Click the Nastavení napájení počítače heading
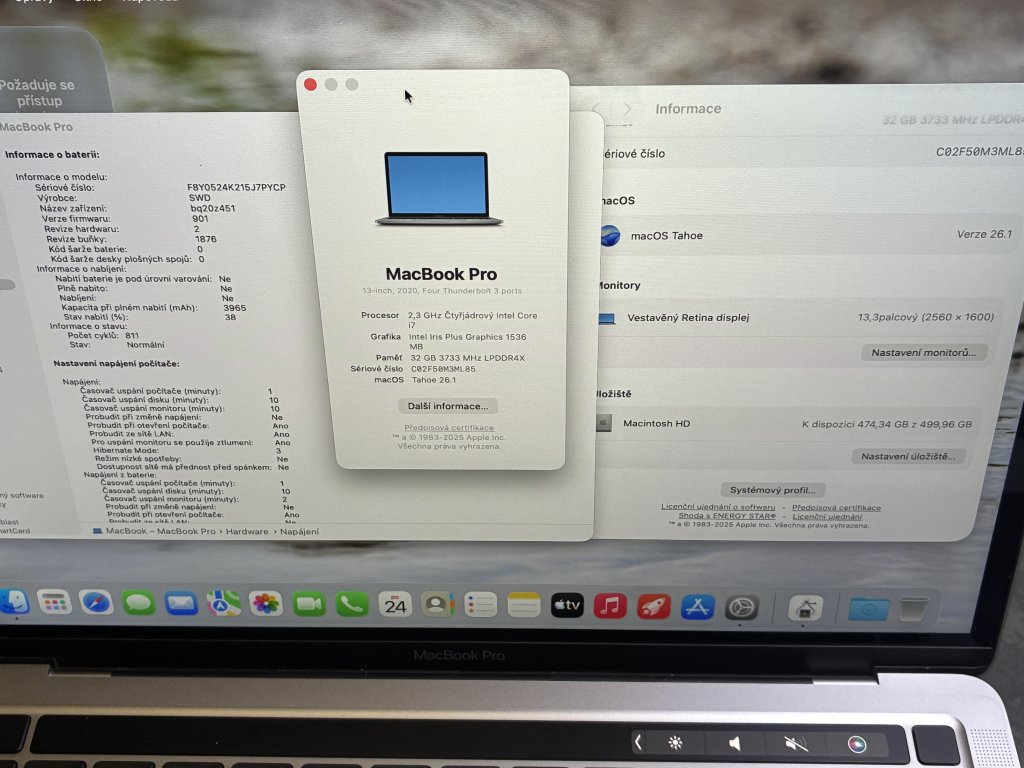 point(116,364)
